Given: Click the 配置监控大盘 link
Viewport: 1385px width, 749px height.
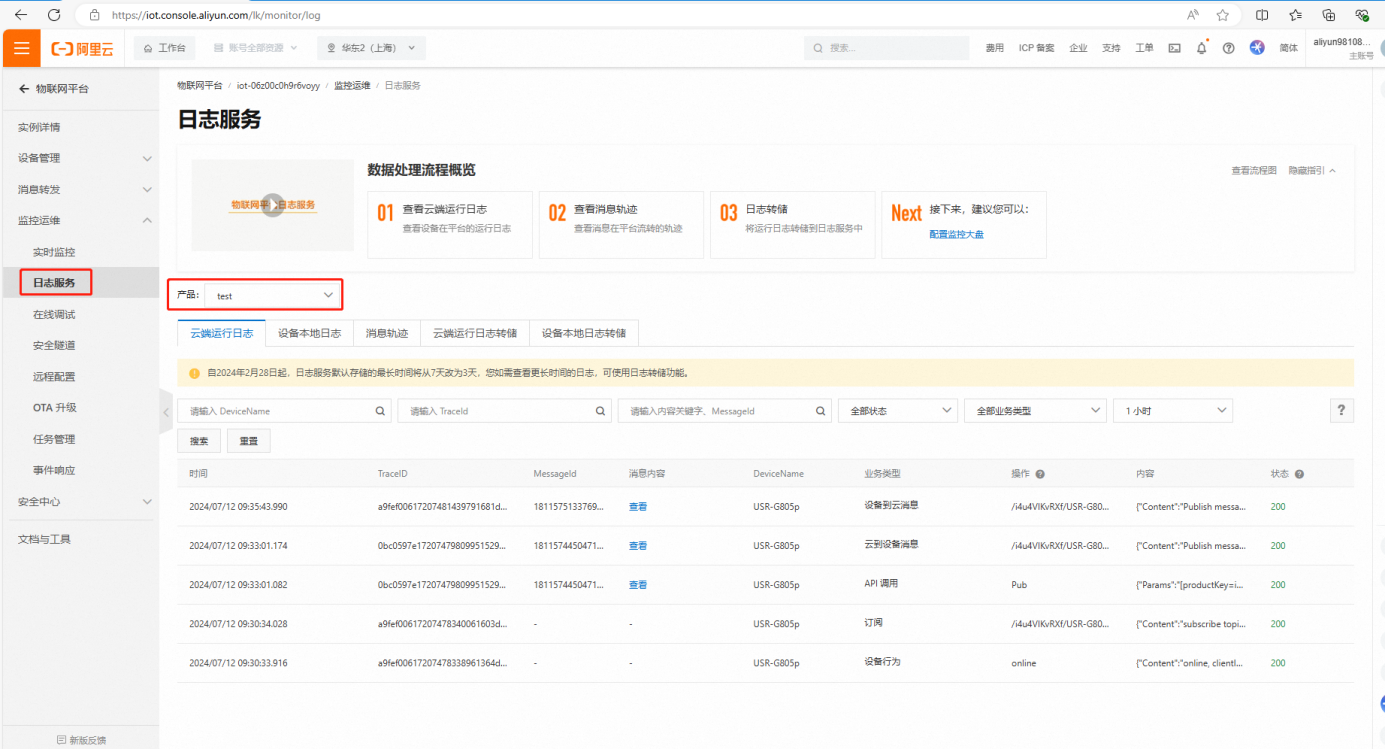Looking at the screenshot, I should 956,234.
